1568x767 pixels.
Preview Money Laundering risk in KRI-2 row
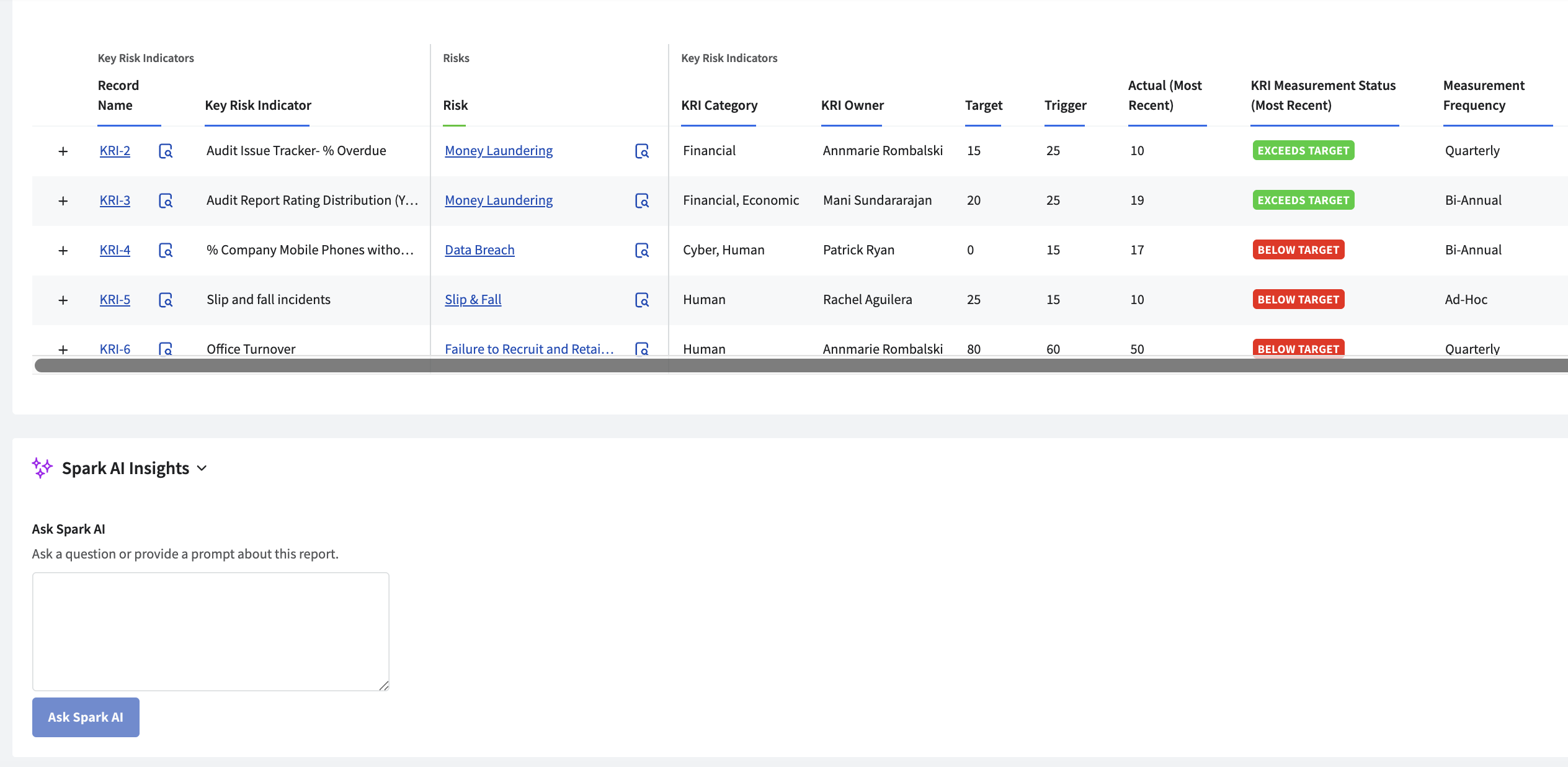tap(642, 151)
